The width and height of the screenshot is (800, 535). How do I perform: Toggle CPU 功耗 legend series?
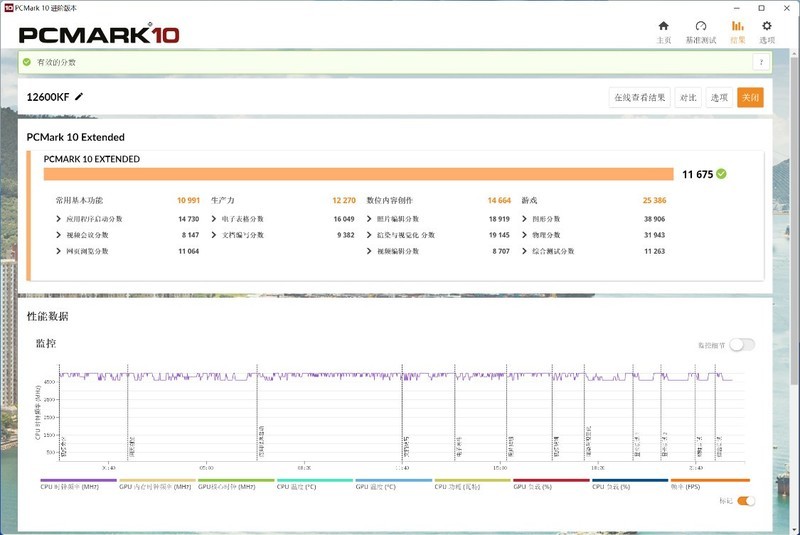pos(472,484)
